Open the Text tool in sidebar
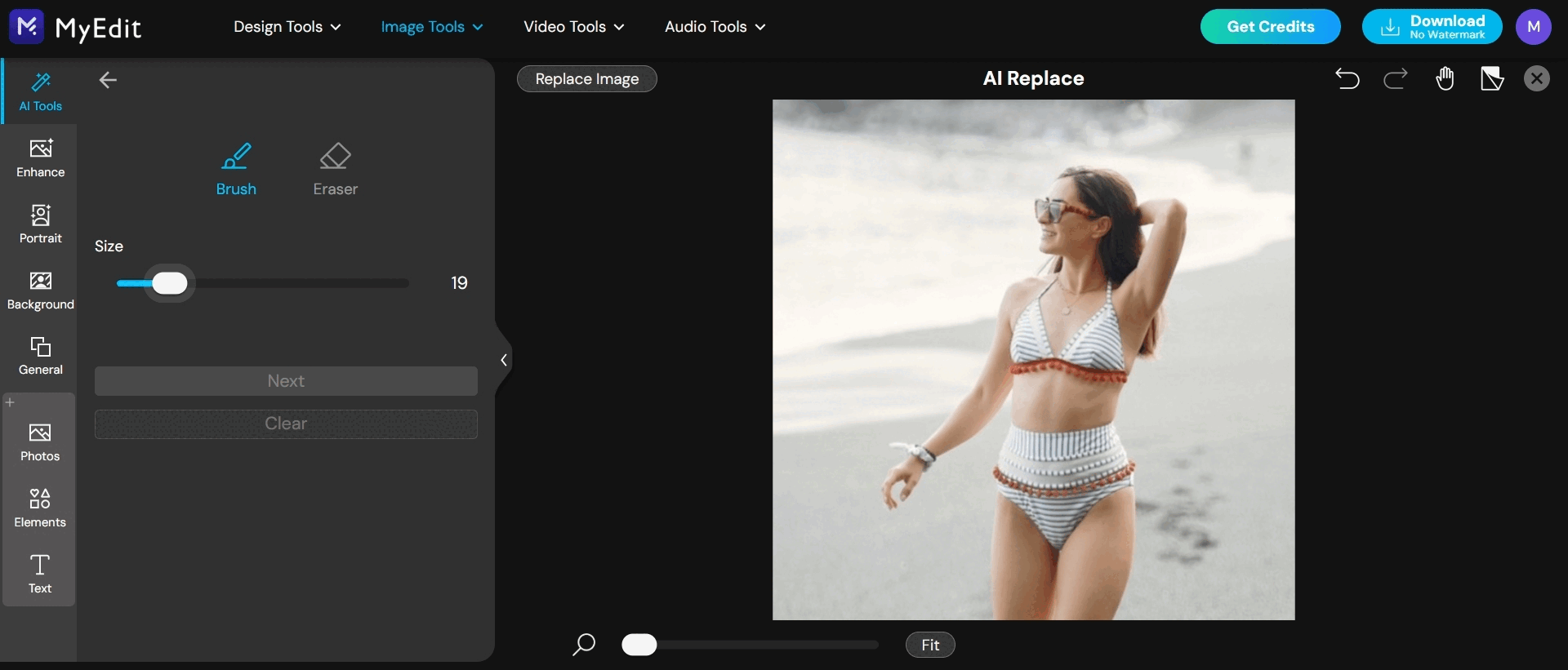Screen dimensions: 1568x670 tap(40, 574)
